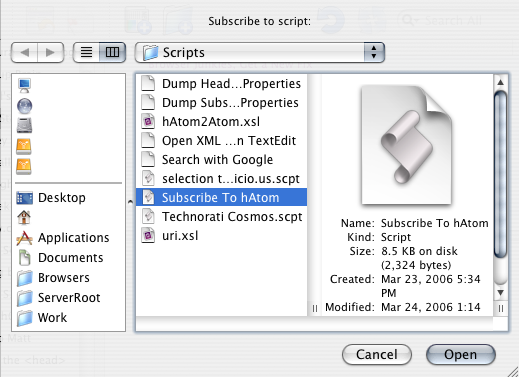This screenshot has width=519, height=377.
Task: Select the hard disk icon in sidebar
Action: (x=24, y=126)
